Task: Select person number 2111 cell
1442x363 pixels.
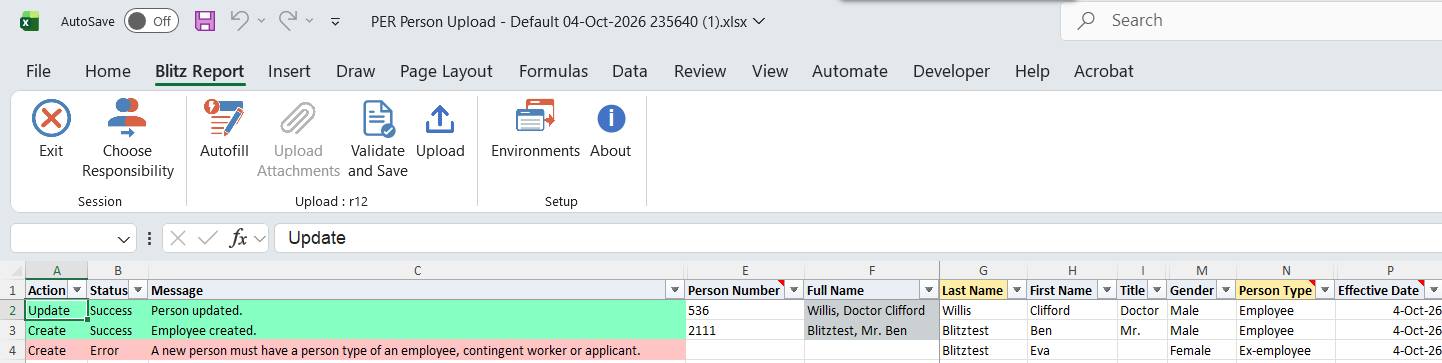Action: coord(745,331)
